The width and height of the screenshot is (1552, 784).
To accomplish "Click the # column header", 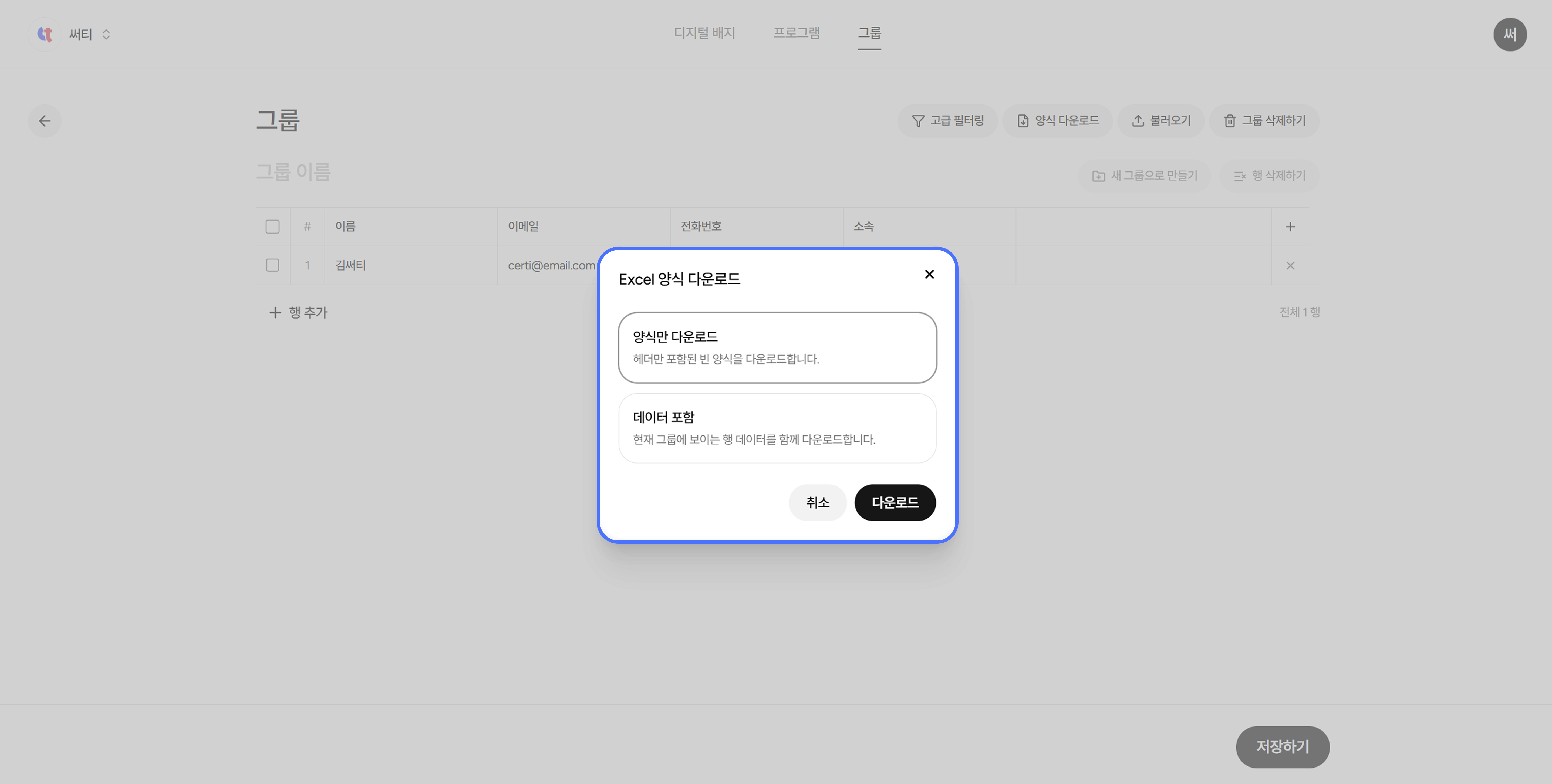I will click(x=307, y=227).
